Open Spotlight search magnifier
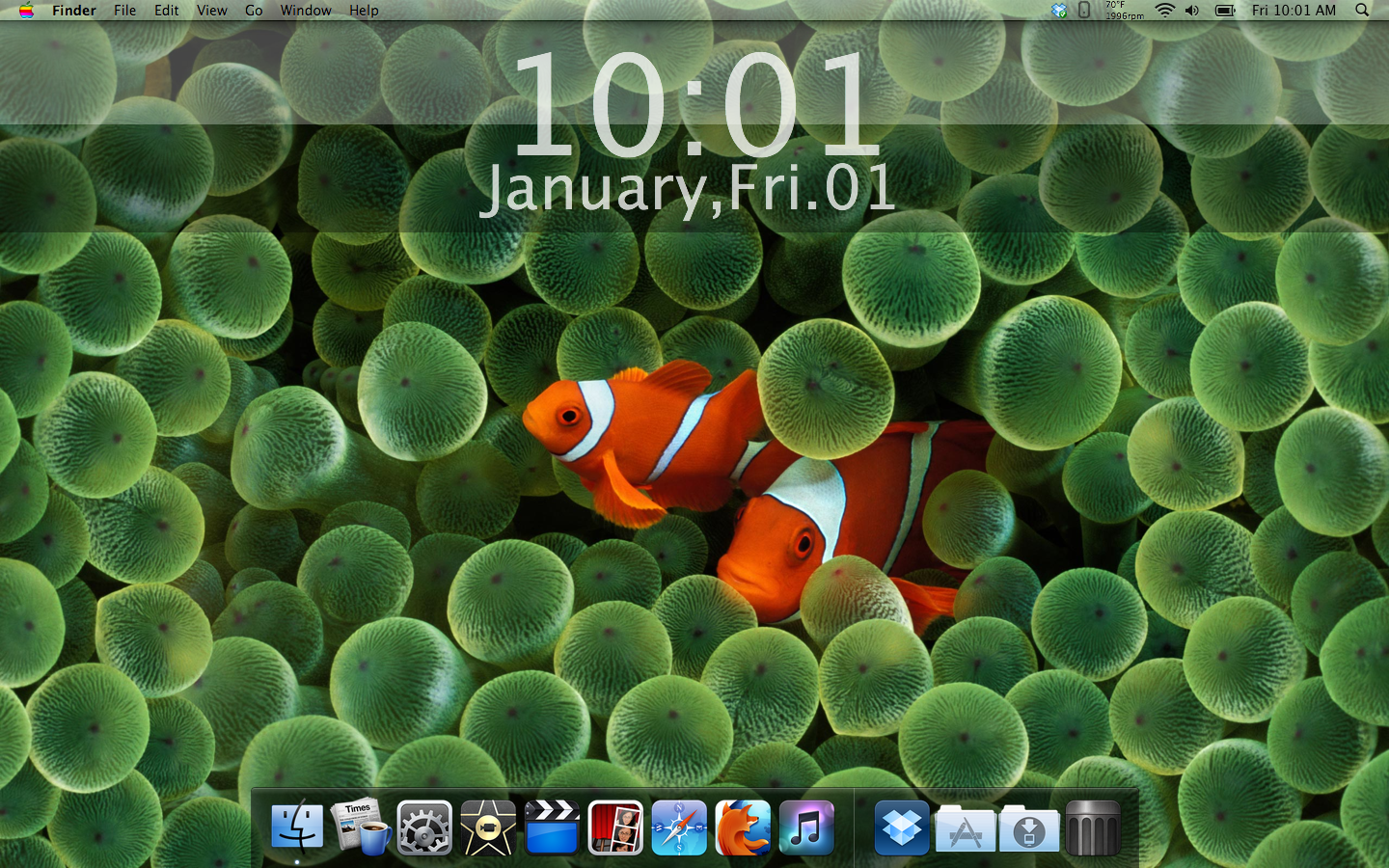 pos(1362,11)
